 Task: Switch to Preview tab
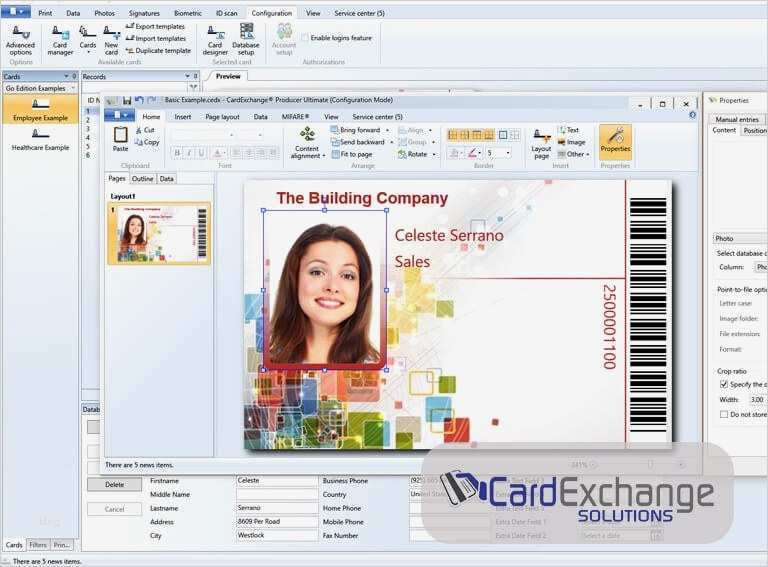pyautogui.click(x=228, y=76)
